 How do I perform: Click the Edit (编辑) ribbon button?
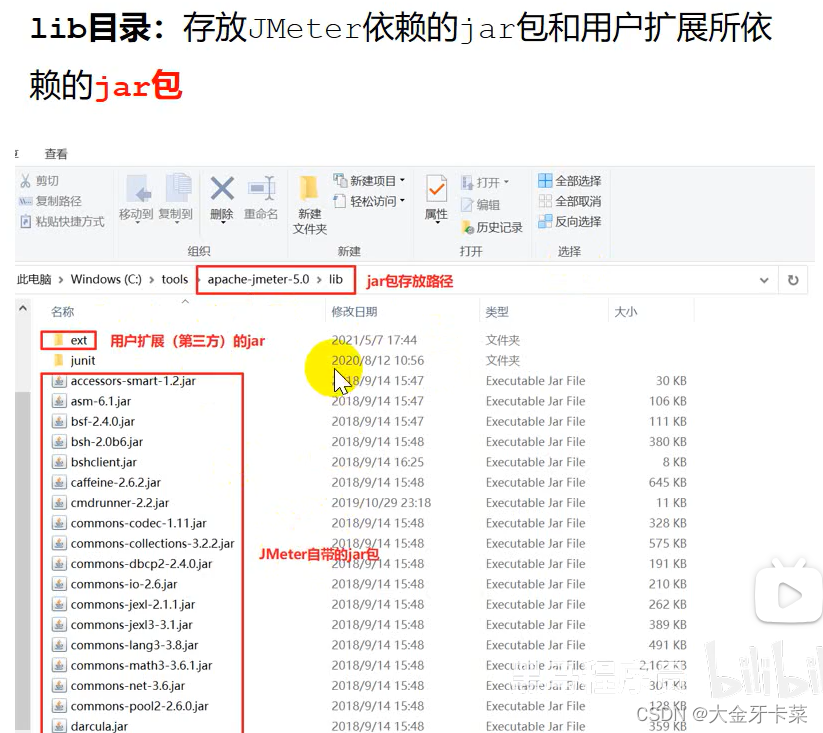[481, 205]
